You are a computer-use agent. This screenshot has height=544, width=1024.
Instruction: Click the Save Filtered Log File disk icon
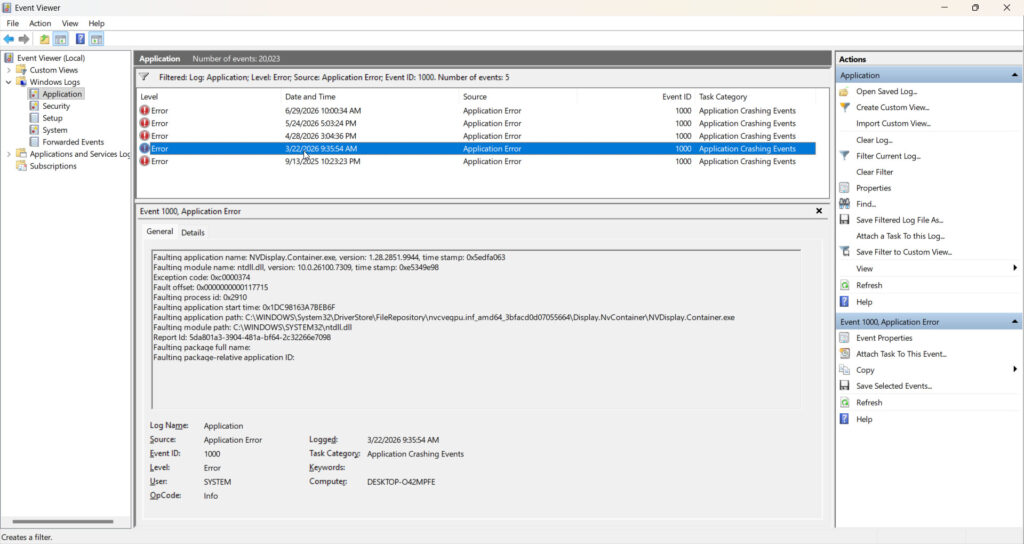(x=844, y=220)
